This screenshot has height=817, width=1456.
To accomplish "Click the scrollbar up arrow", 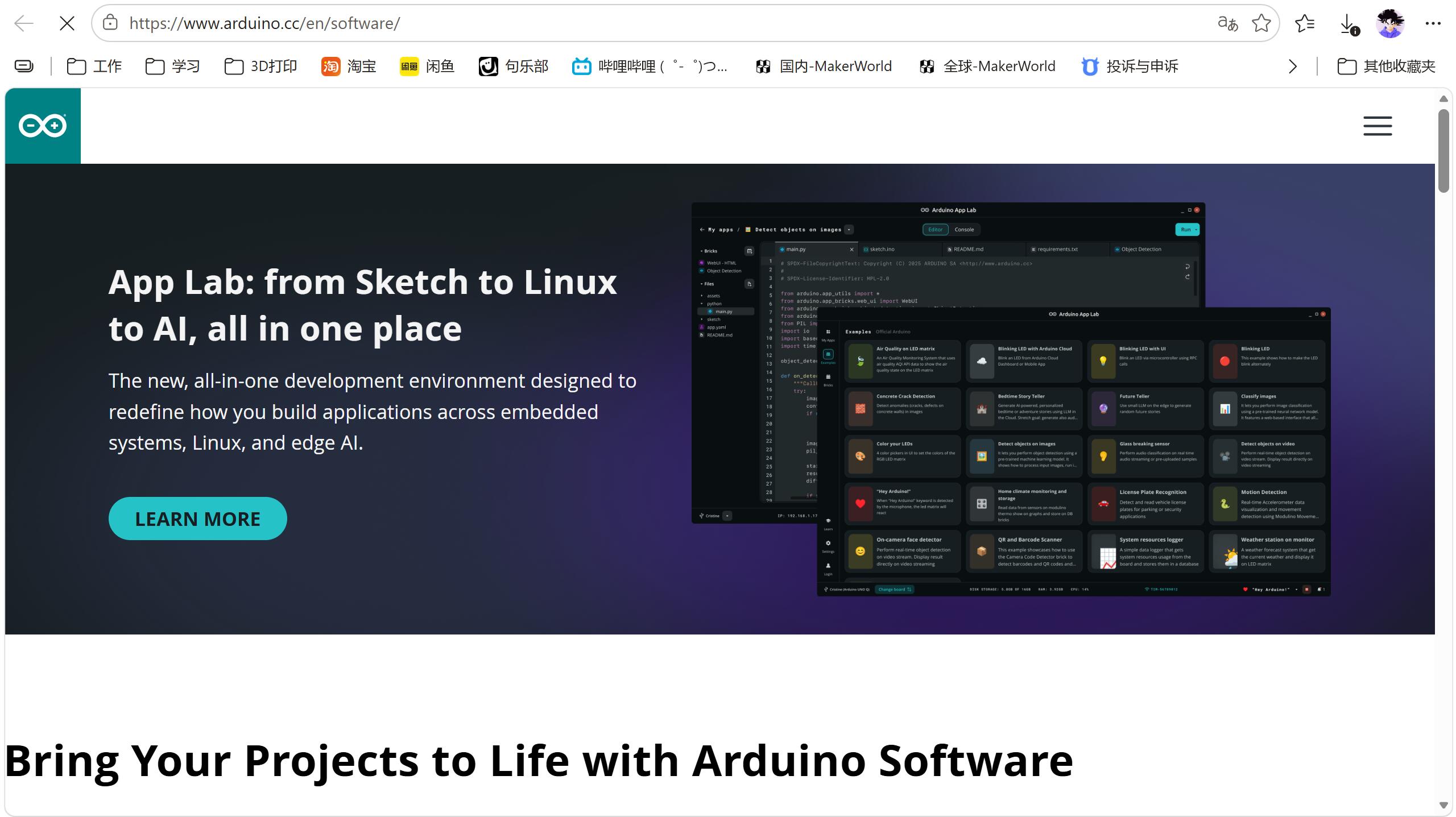I will (x=1443, y=99).
